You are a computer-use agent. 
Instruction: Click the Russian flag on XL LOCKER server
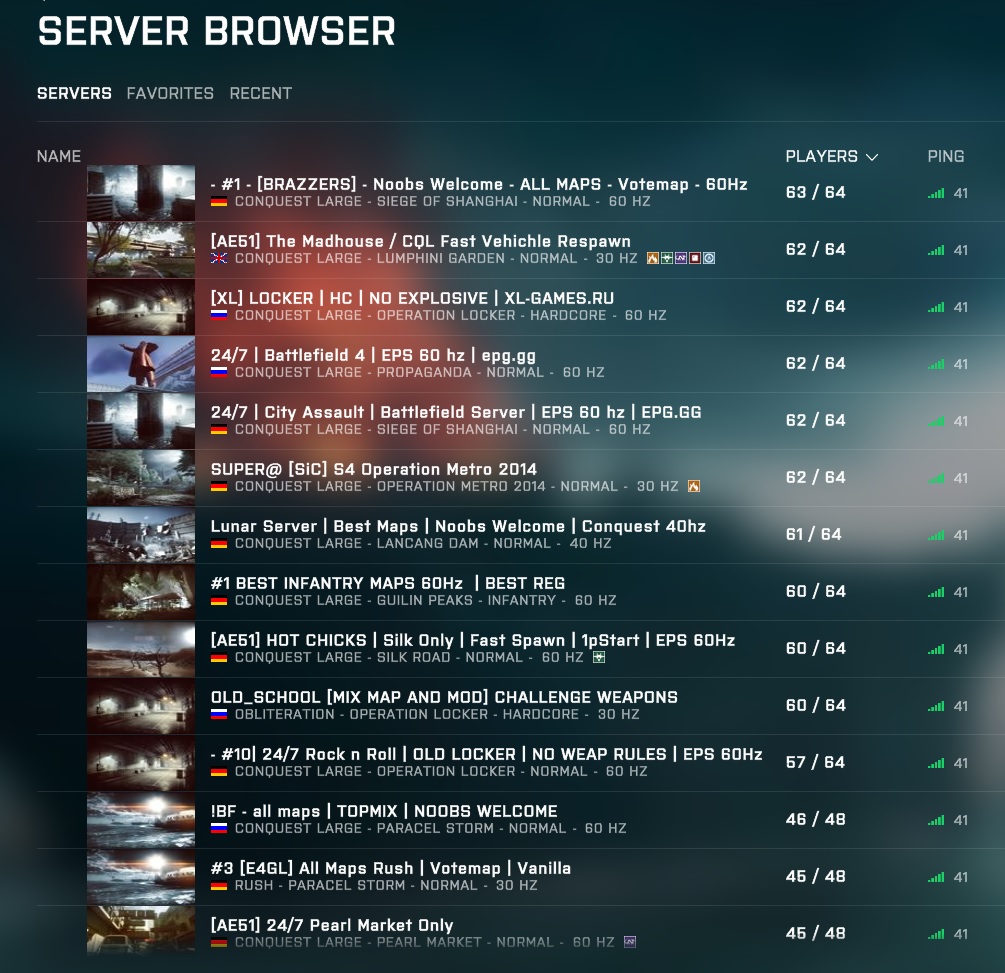(x=221, y=315)
